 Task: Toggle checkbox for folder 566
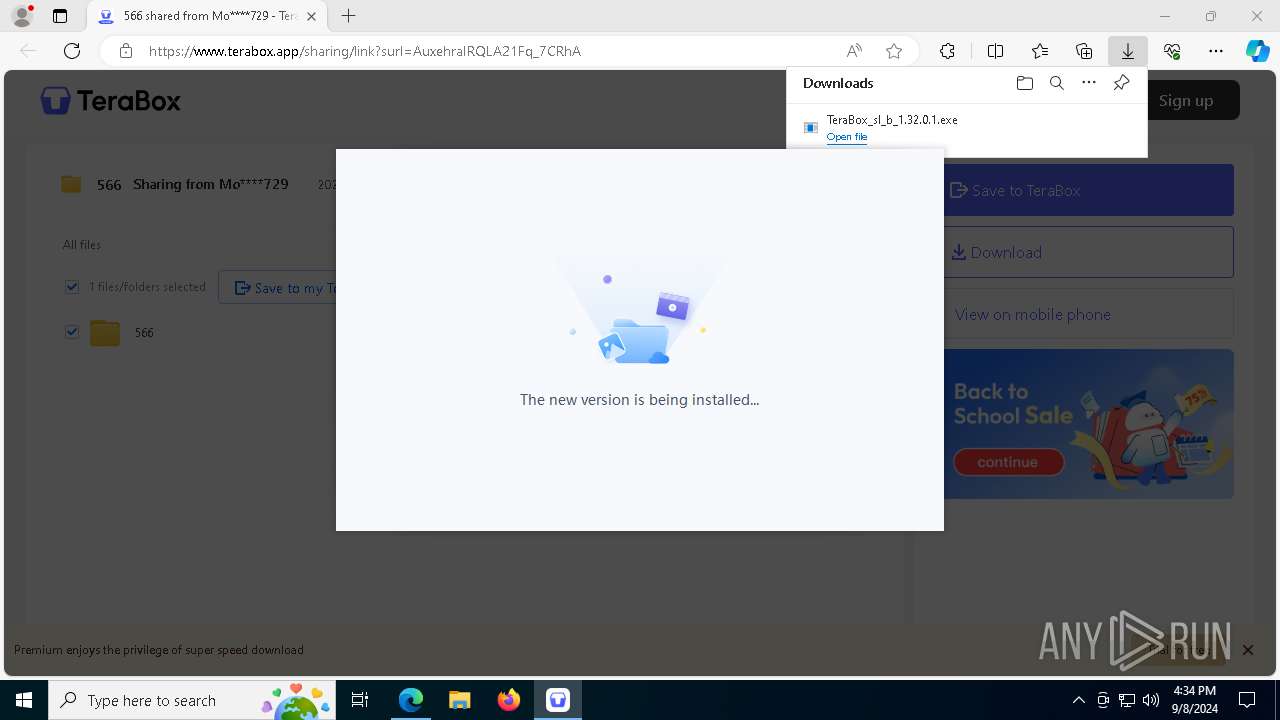tap(72, 332)
